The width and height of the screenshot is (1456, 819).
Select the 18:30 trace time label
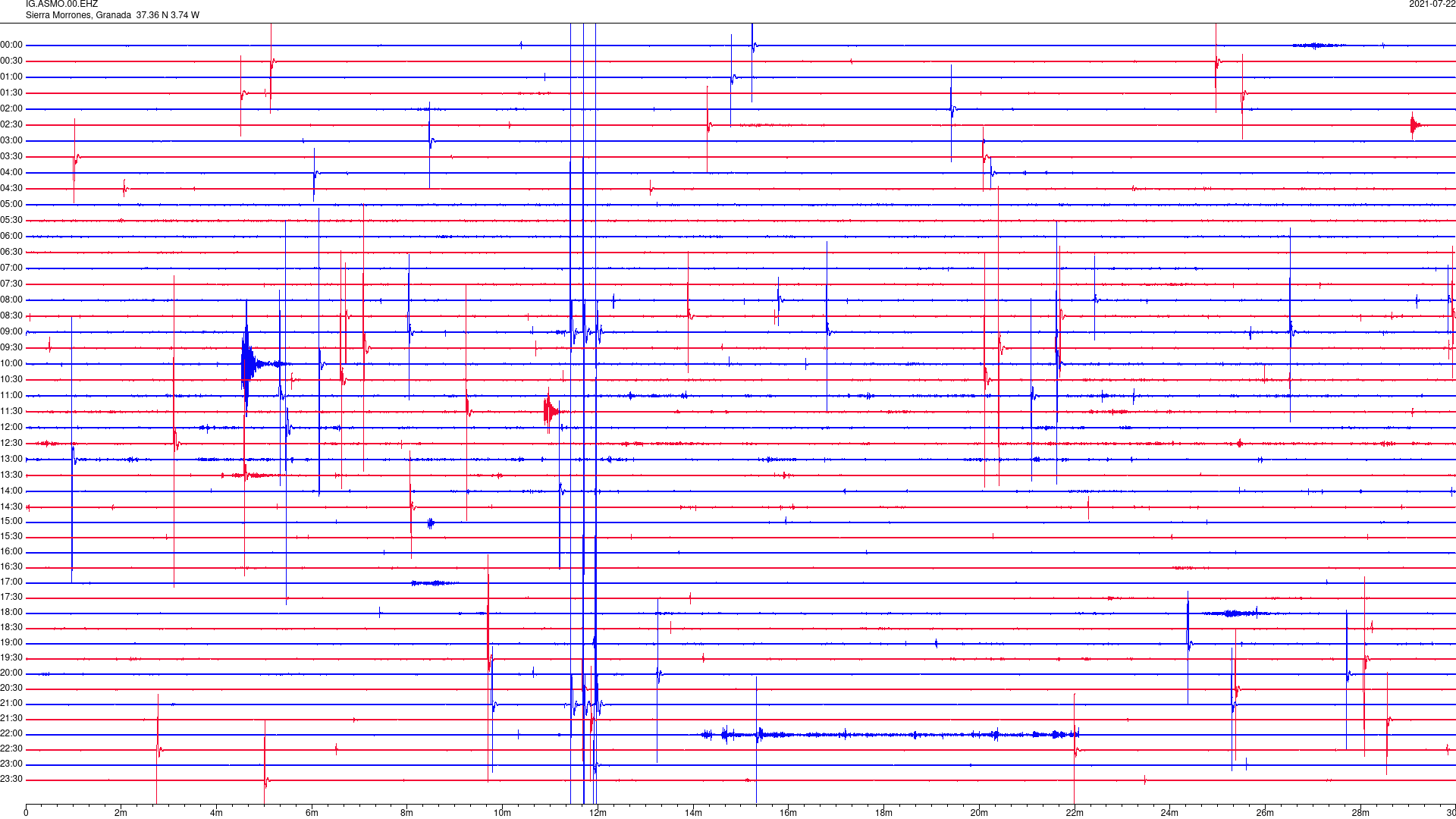coord(11,628)
